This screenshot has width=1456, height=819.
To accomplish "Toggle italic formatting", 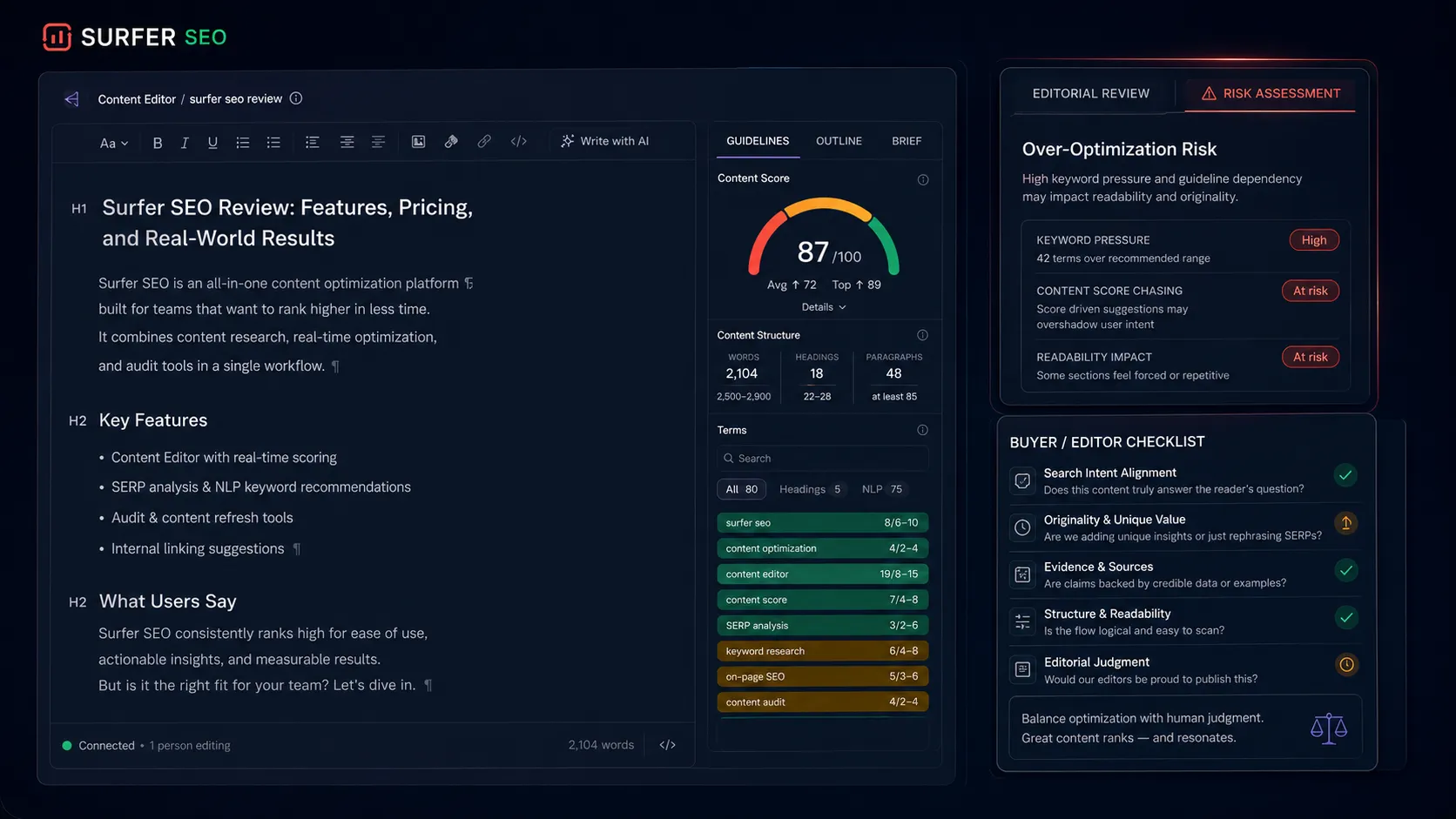I will (185, 142).
